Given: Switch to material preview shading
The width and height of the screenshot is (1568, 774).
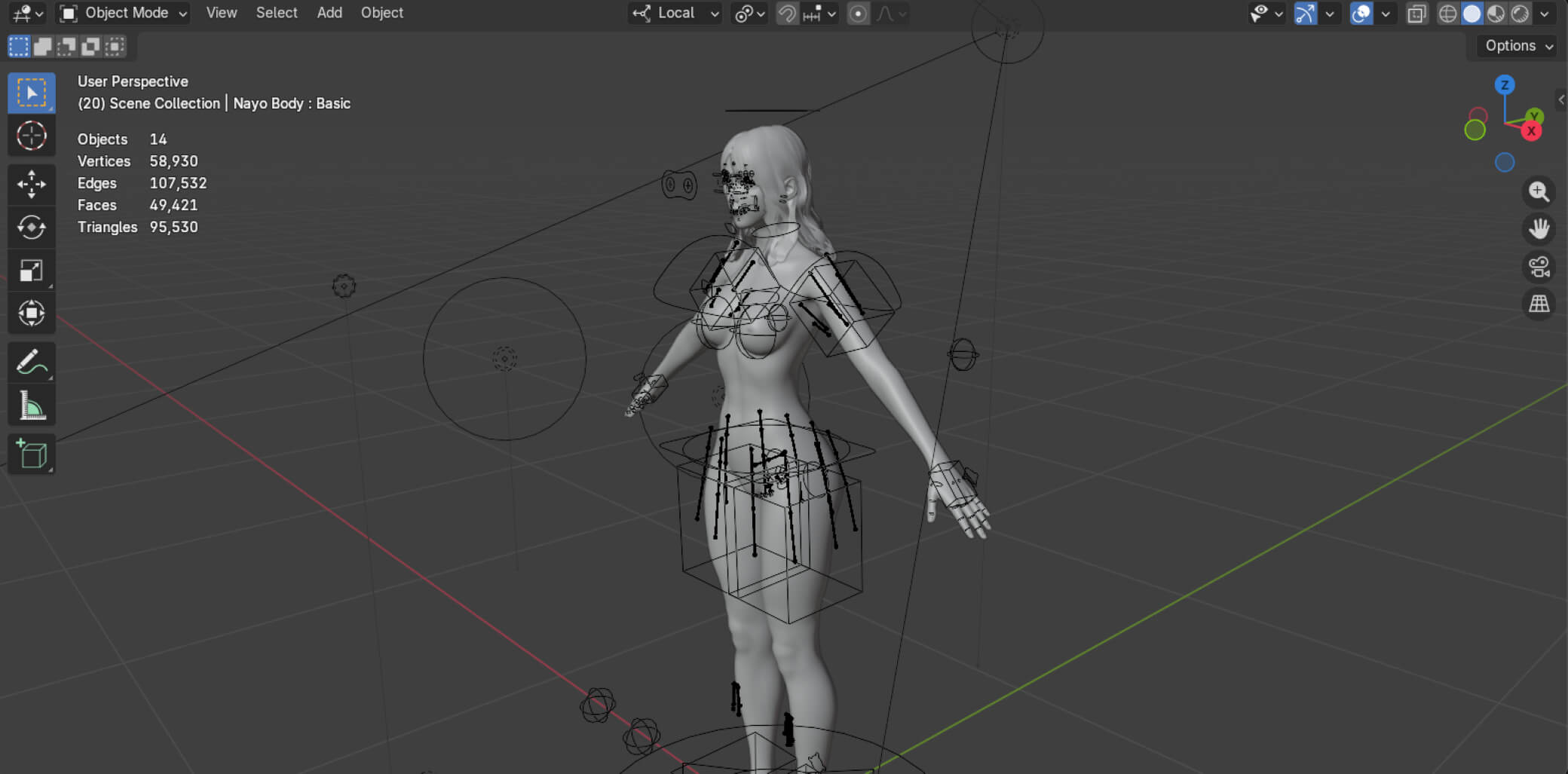Looking at the screenshot, I should click(1496, 14).
